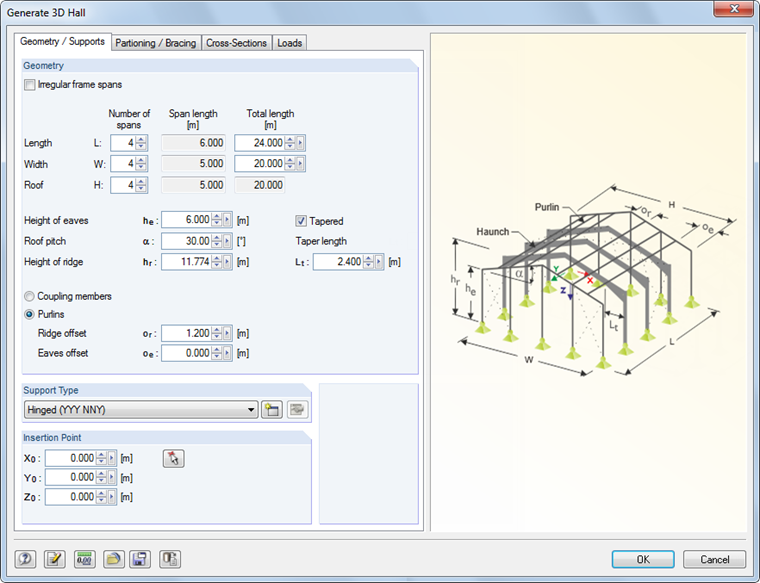Expand Roof pitch arrow menu

coord(227,241)
